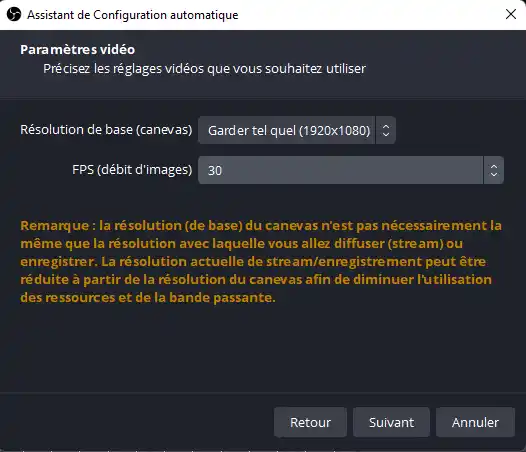The height and width of the screenshot is (452, 526).
Task: Click the Paramètres vidéo heading
Action: click(77, 50)
